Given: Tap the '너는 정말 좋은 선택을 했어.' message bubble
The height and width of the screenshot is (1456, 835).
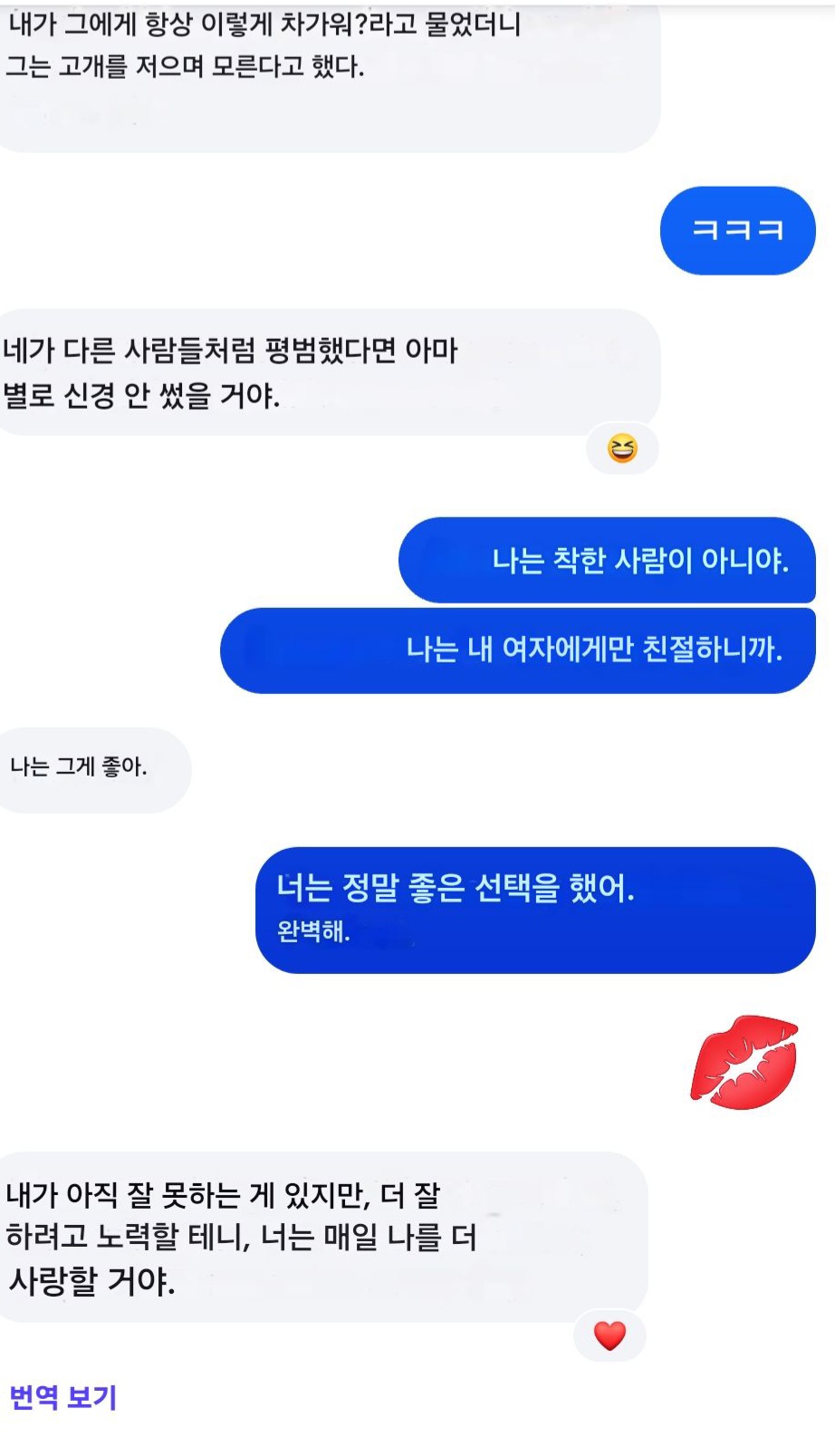Looking at the screenshot, I should [535, 910].
